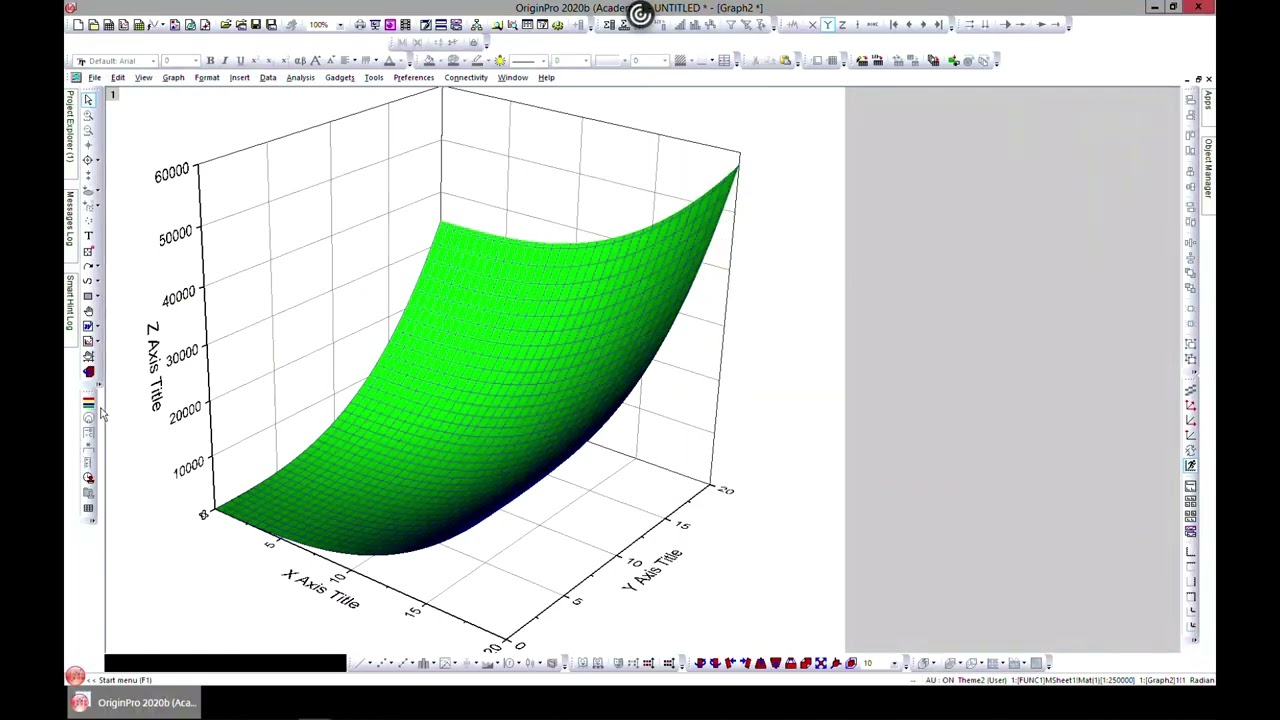This screenshot has height=720, width=1280.
Task: Click the 3D rotate counterclockwise icon
Action: 700,663
